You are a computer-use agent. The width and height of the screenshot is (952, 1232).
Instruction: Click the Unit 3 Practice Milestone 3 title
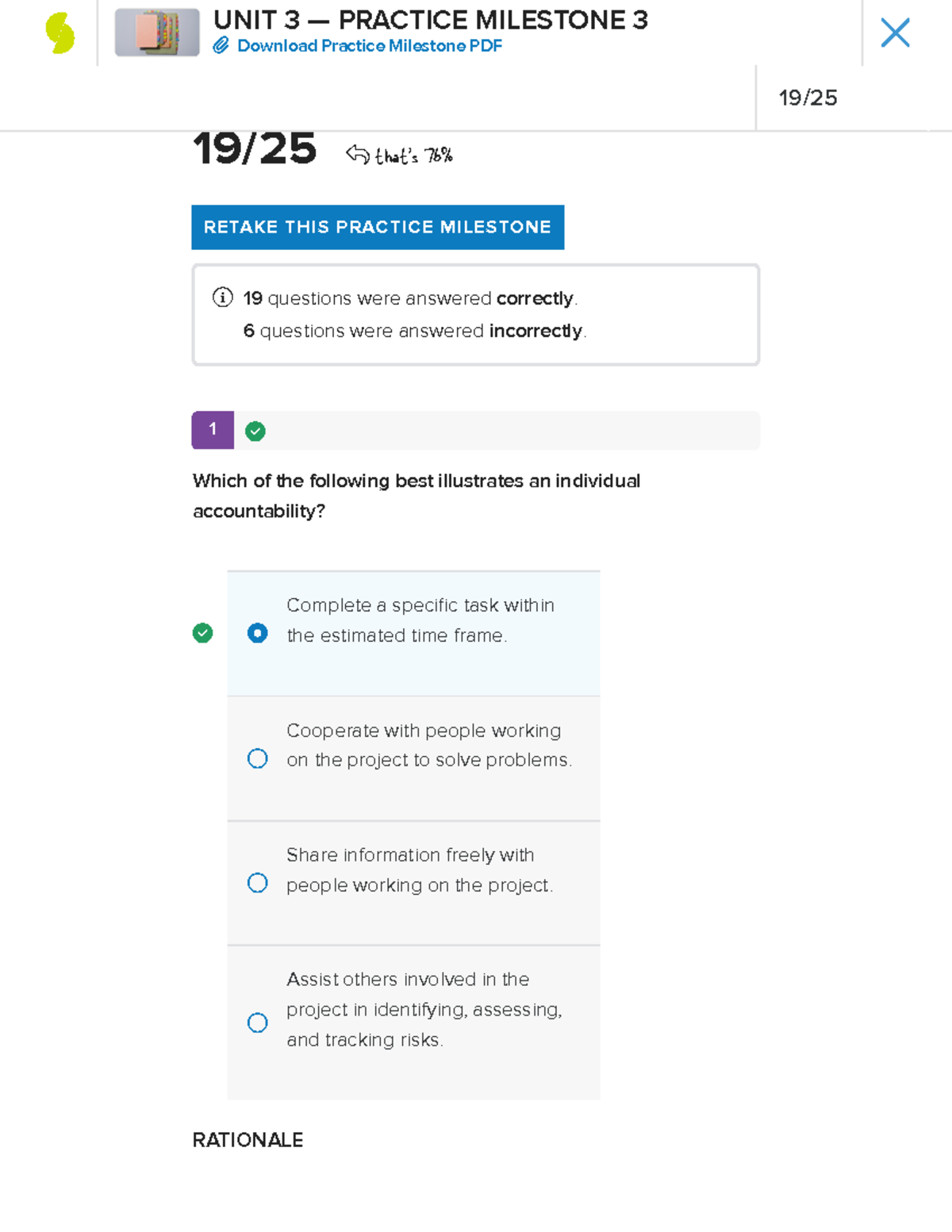click(x=430, y=20)
